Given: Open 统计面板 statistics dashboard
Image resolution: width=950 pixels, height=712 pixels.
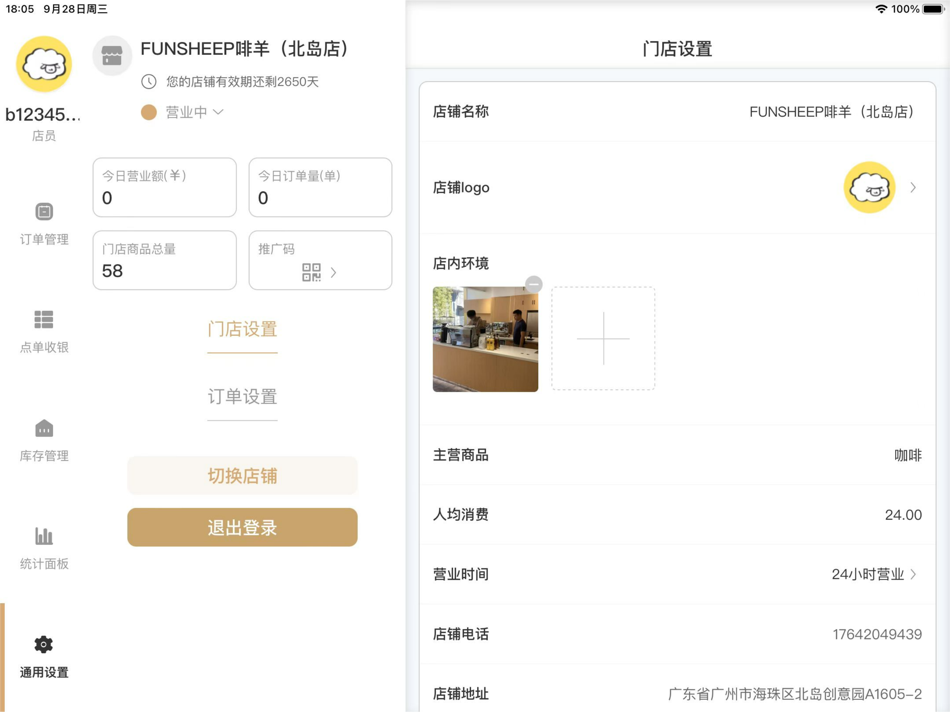Looking at the screenshot, I should pos(44,548).
